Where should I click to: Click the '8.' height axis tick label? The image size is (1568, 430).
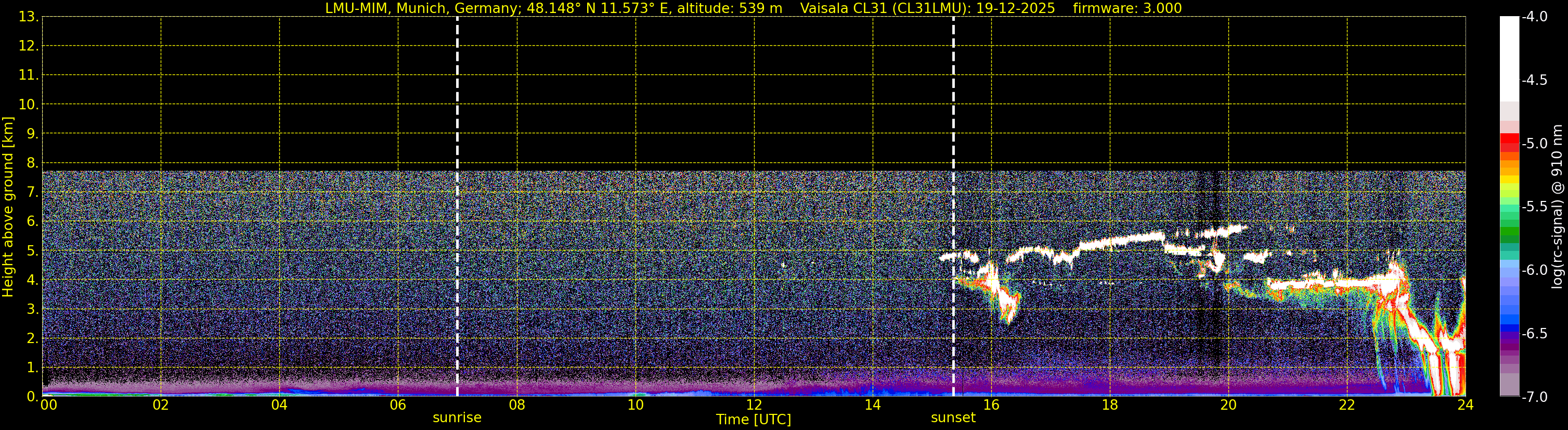click(33, 163)
